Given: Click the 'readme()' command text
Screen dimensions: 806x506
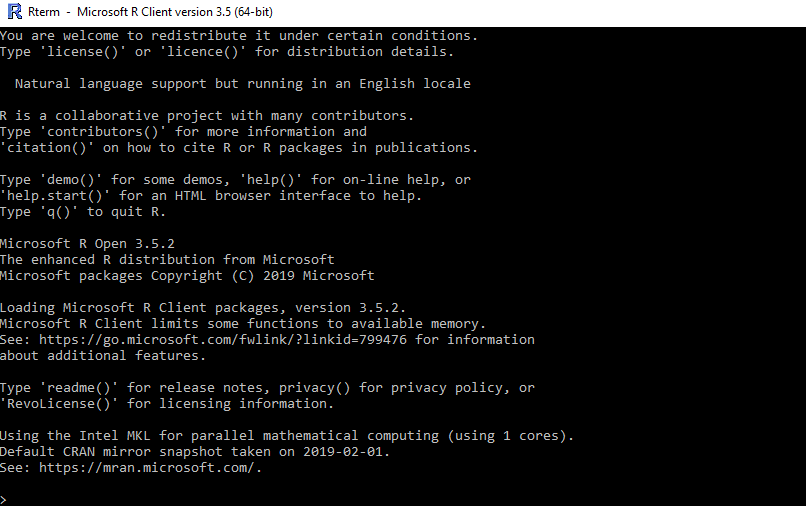Looking at the screenshot, I should pos(79,387).
